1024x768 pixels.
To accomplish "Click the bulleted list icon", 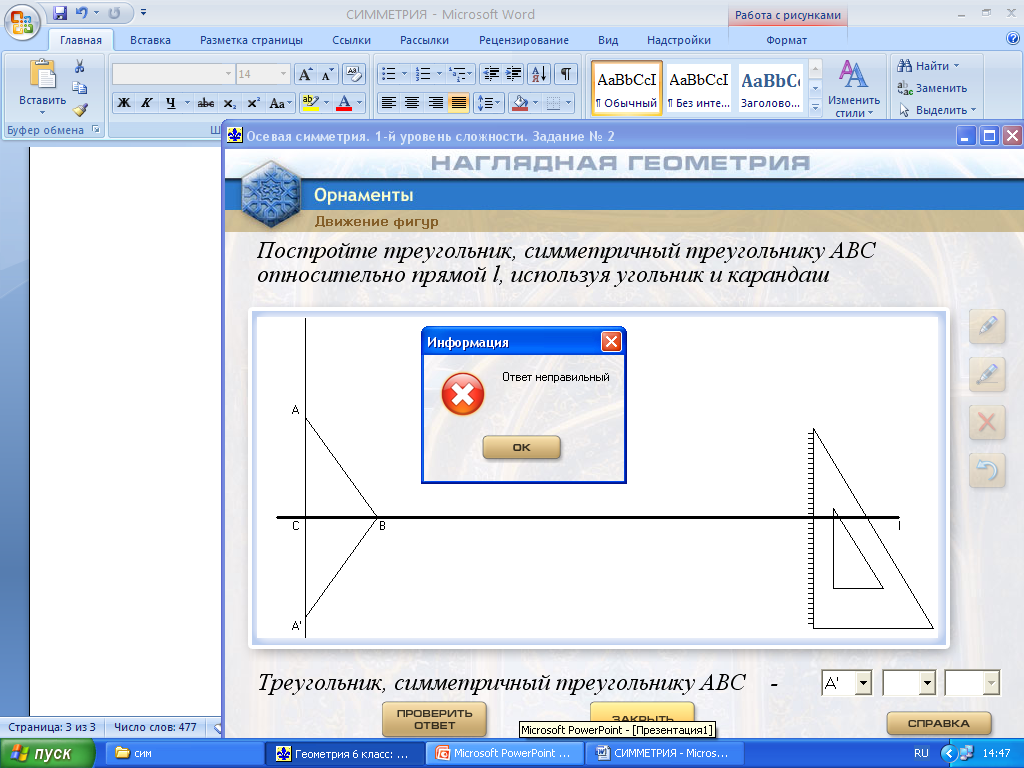I will click(389, 74).
